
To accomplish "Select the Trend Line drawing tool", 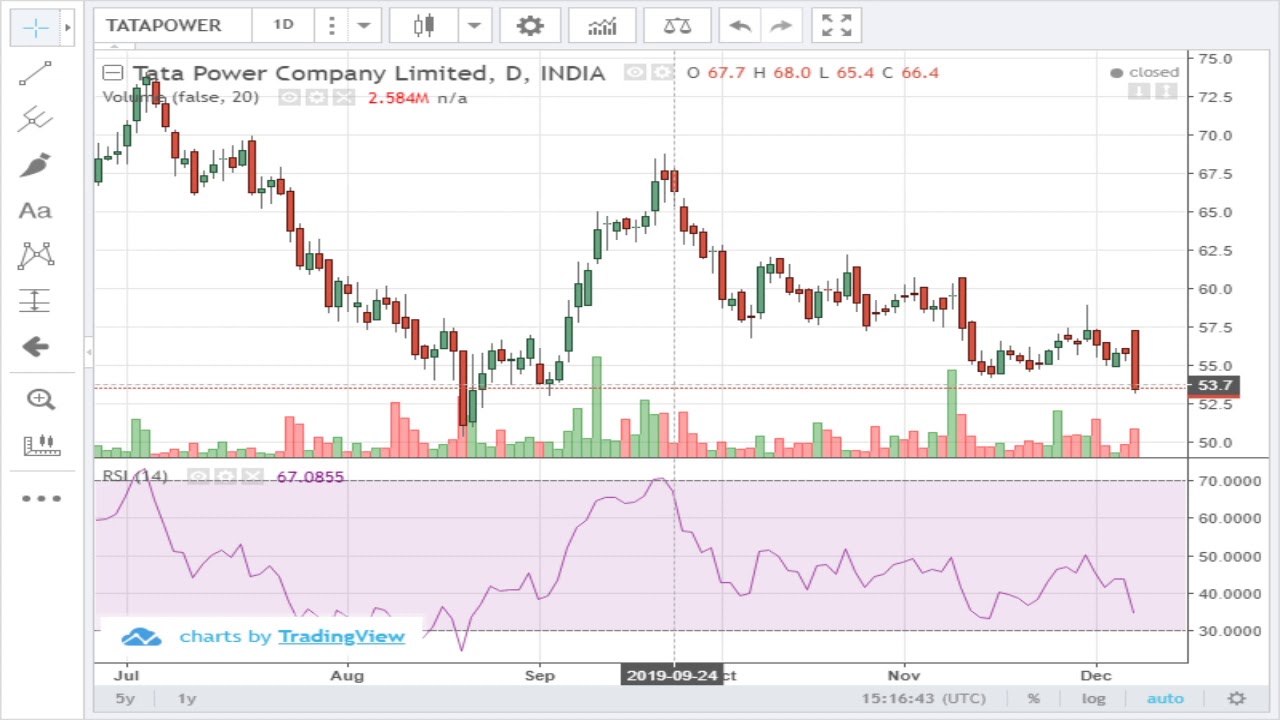I will tap(36, 74).
